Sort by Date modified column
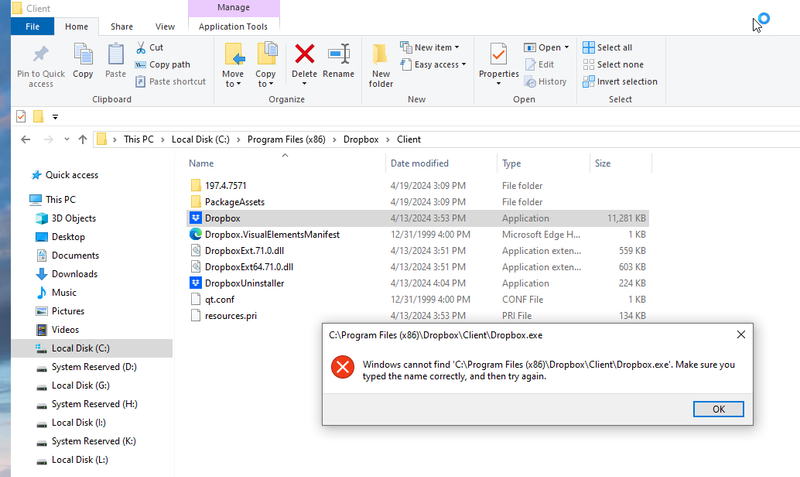The image size is (800, 477). (419, 163)
